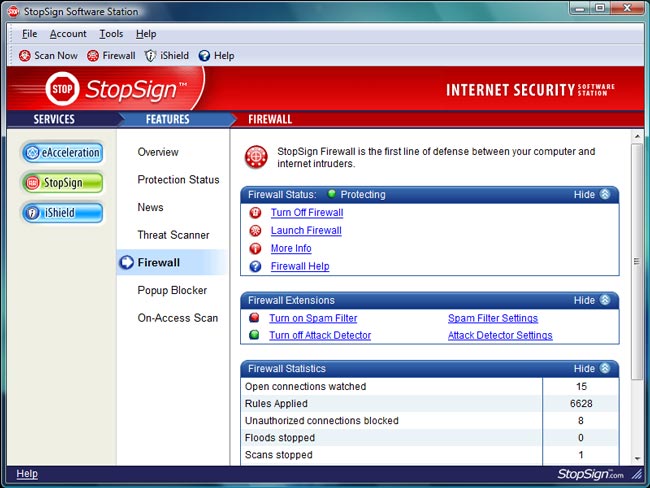Open Spam Filter Settings link

pyautogui.click(x=493, y=318)
